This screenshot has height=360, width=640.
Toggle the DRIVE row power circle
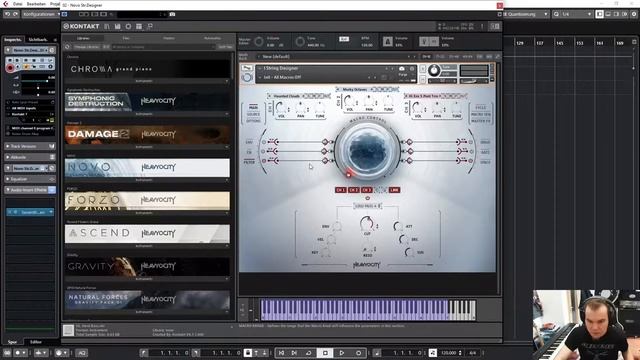click(471, 142)
